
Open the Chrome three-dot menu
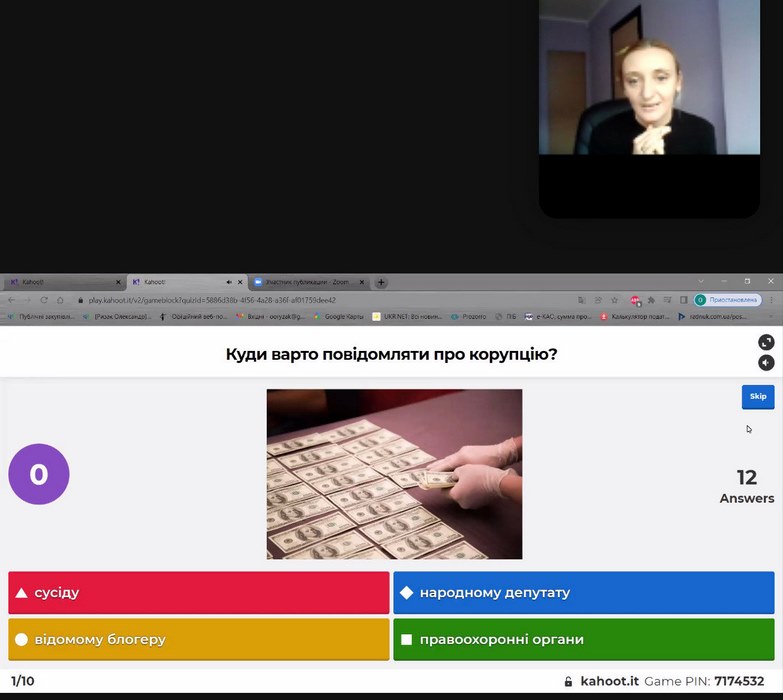click(771, 300)
